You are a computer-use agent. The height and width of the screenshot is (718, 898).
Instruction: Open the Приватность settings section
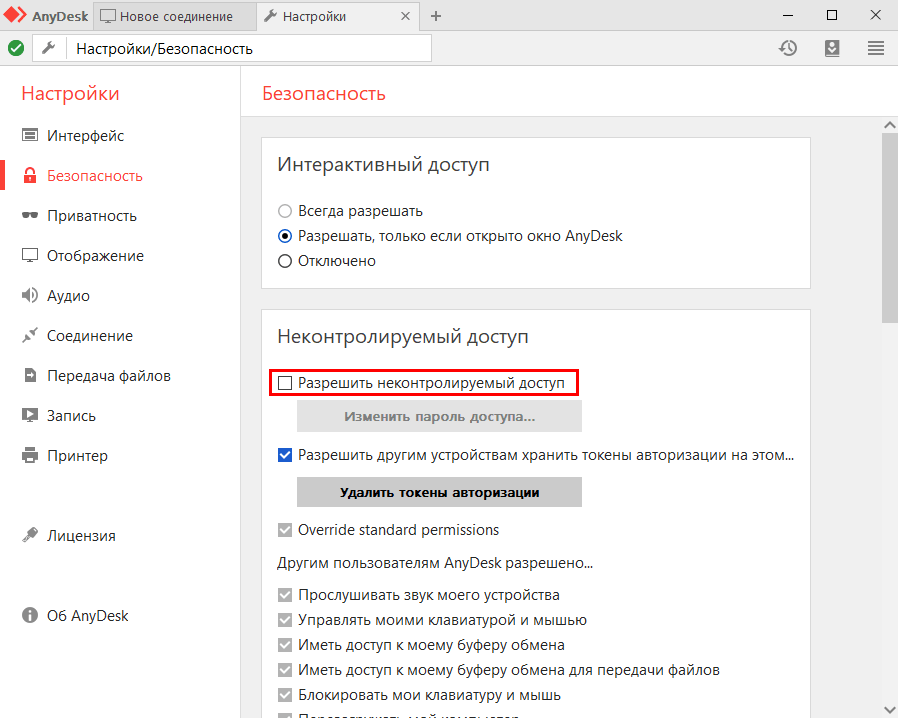coord(92,215)
